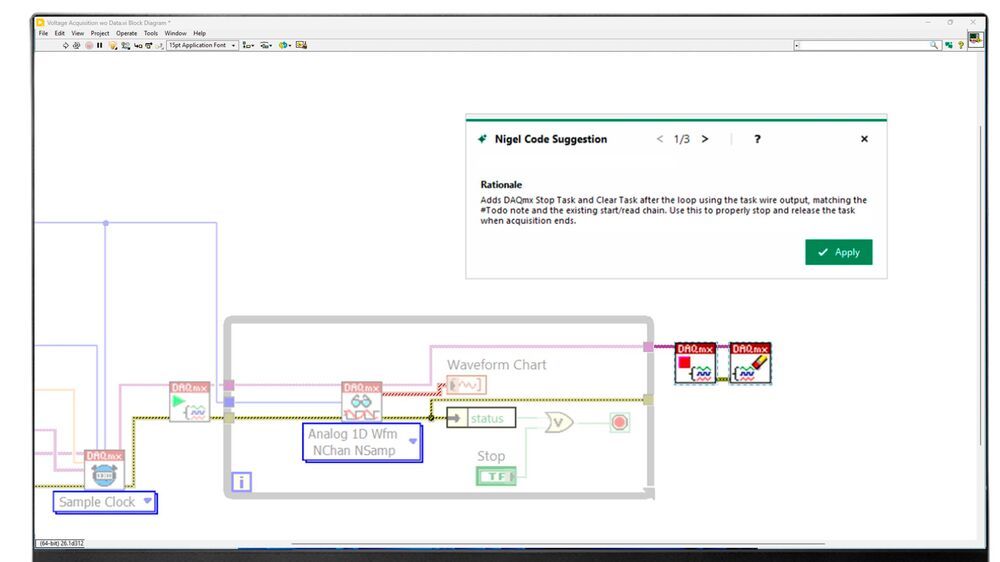The image size is (1000, 562).
Task: Click the green Nigel assistant toolbar icon
Action: click(949, 45)
